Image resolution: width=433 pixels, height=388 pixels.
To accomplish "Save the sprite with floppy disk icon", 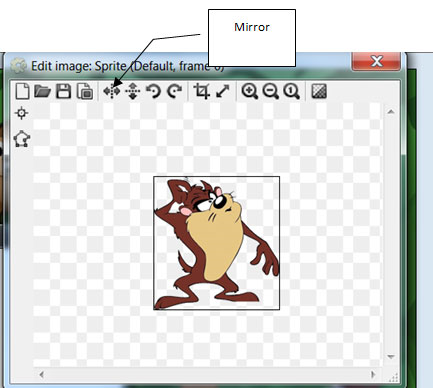I will [63, 91].
